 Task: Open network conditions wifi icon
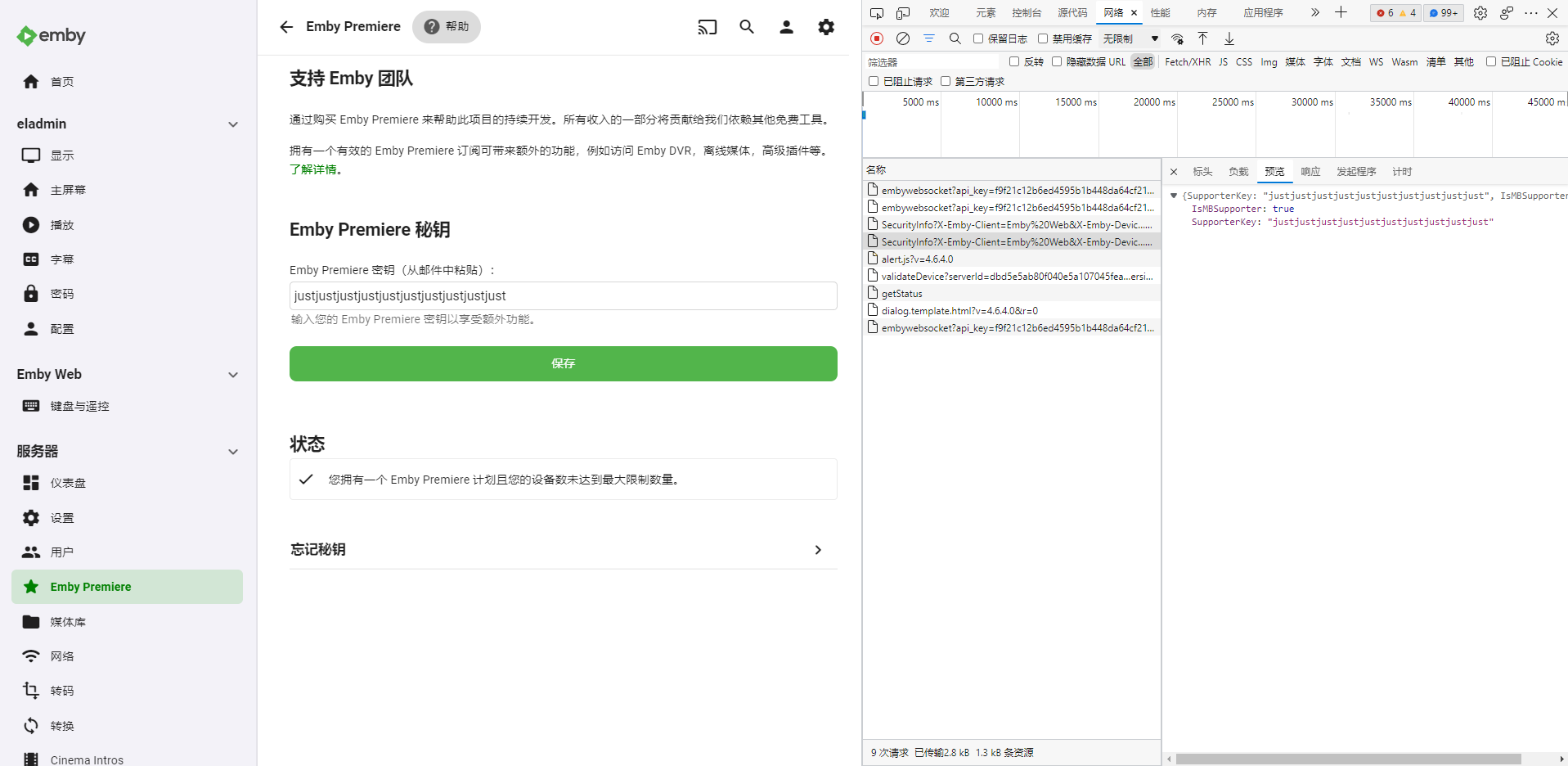click(x=1178, y=38)
